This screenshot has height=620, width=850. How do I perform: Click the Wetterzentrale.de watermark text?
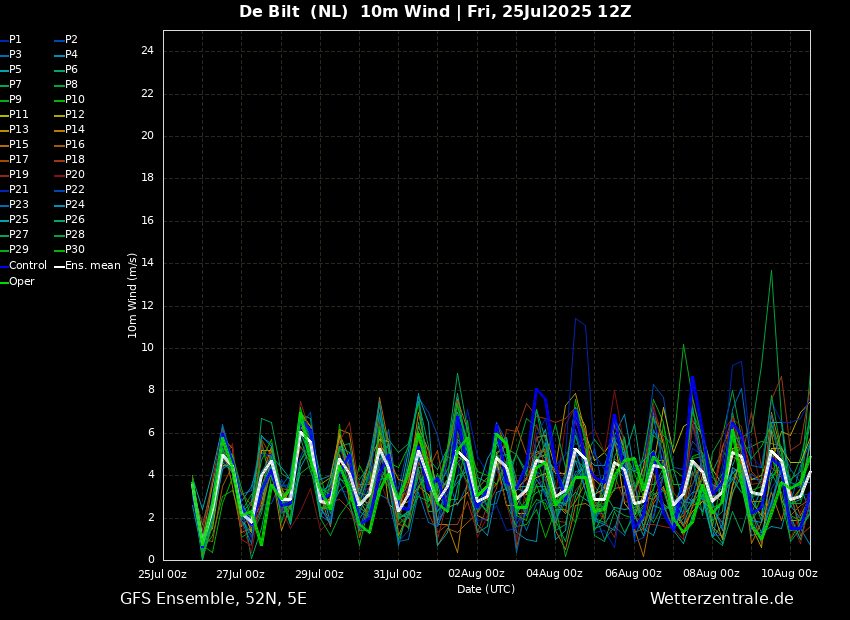click(x=721, y=599)
